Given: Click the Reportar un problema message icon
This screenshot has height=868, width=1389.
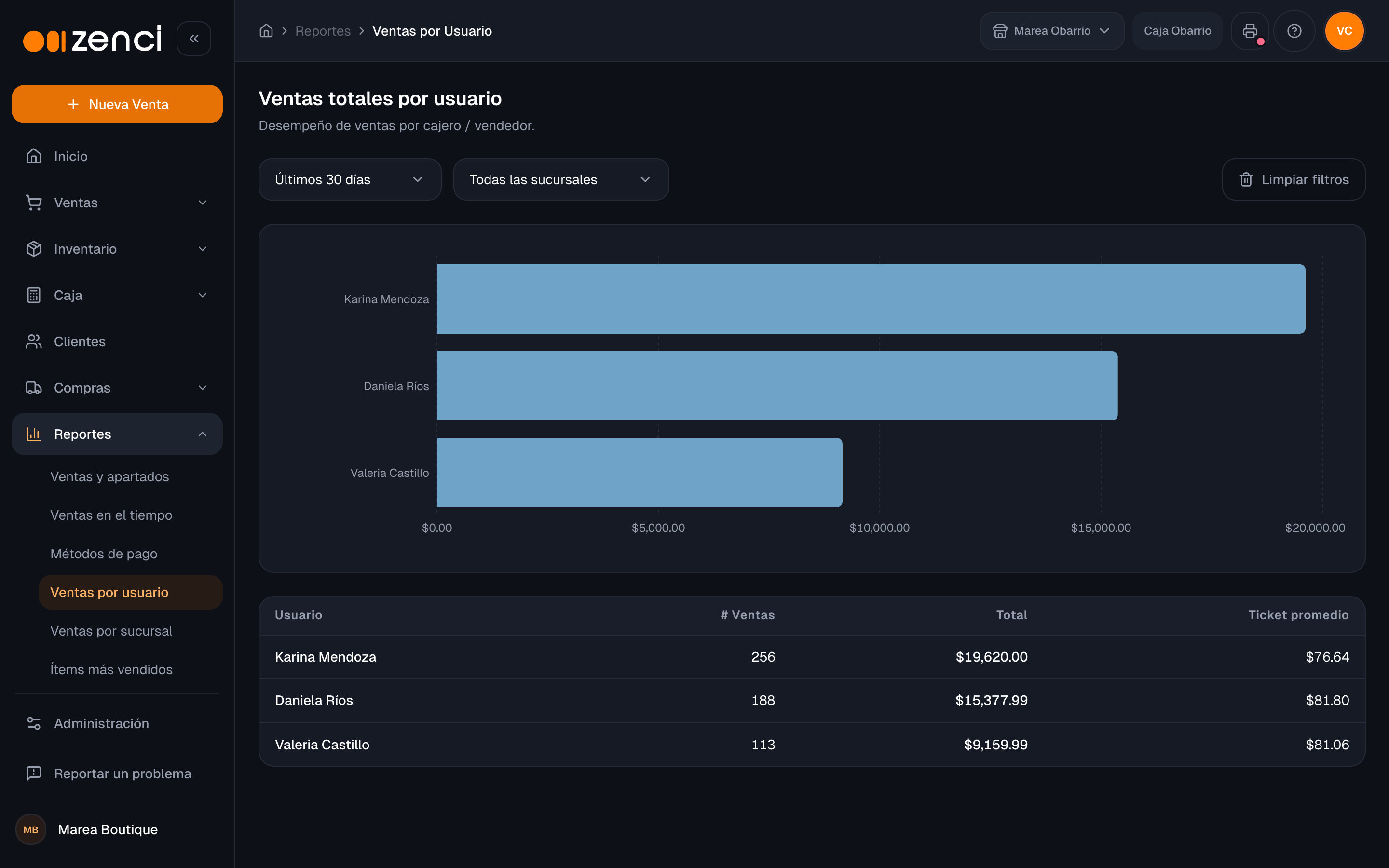Looking at the screenshot, I should pyautogui.click(x=34, y=773).
